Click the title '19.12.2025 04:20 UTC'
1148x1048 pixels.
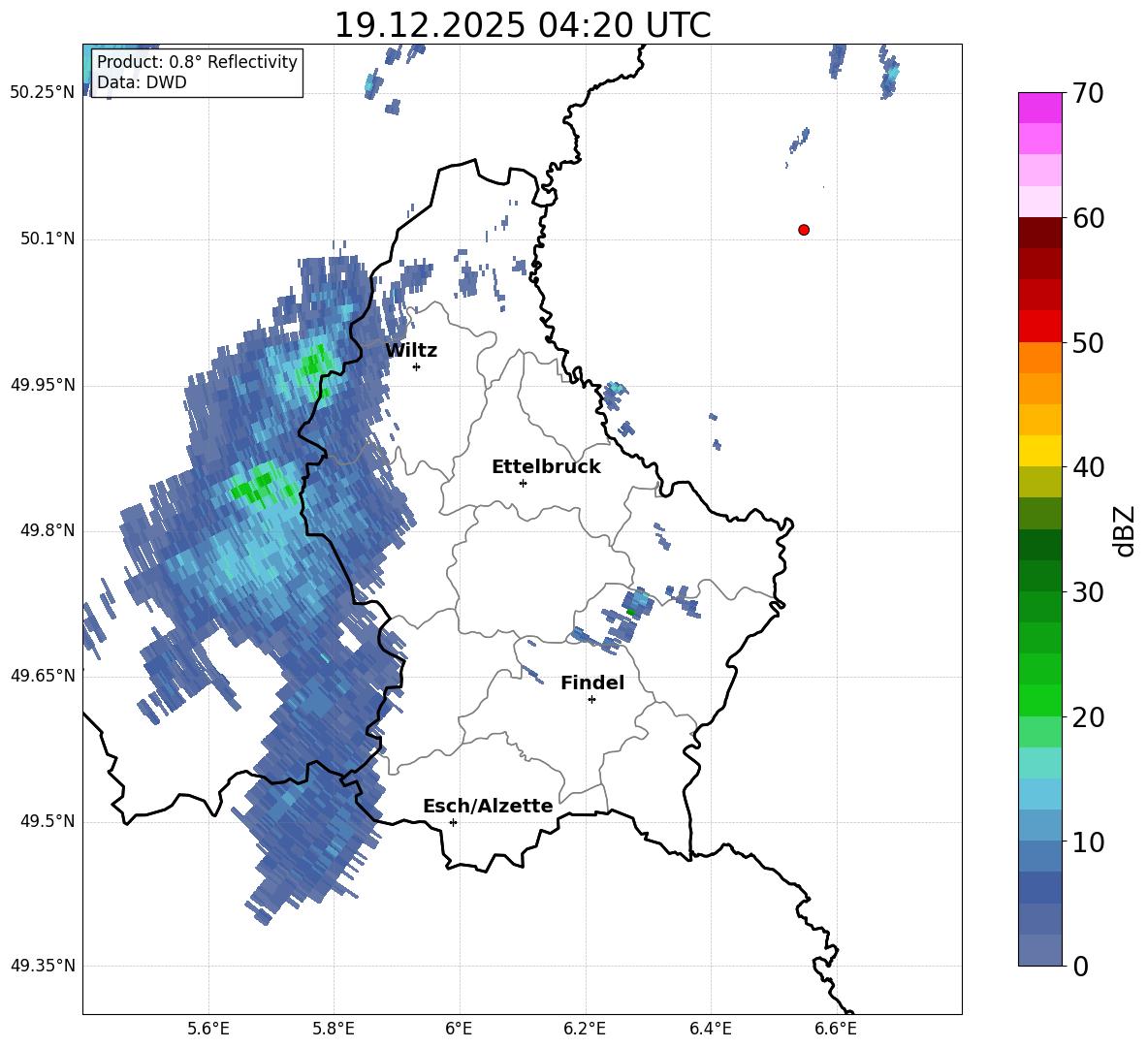523,26
